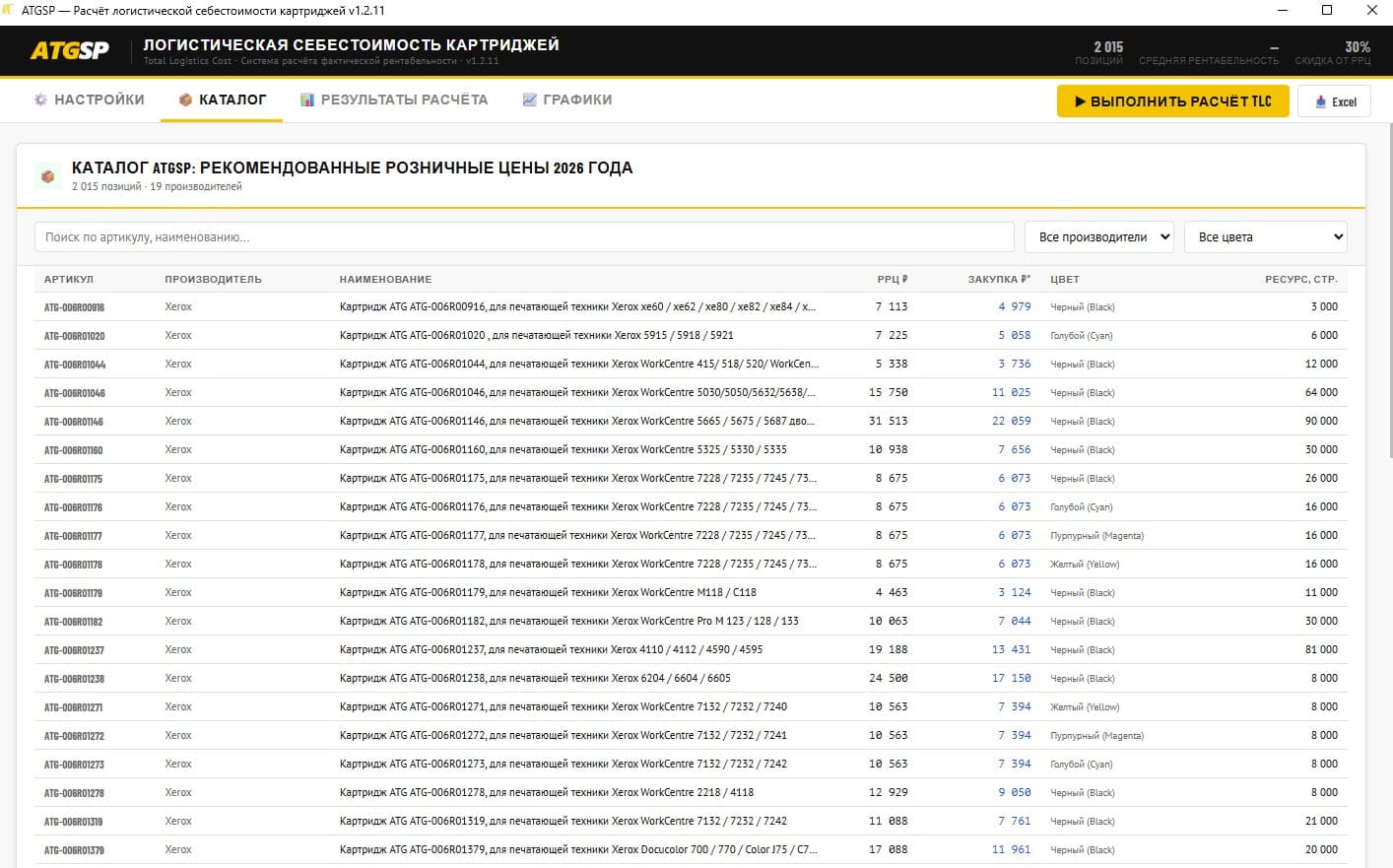Click the chart icon beside Результаты расчёта
The width and height of the screenshot is (1393, 868).
(x=307, y=100)
